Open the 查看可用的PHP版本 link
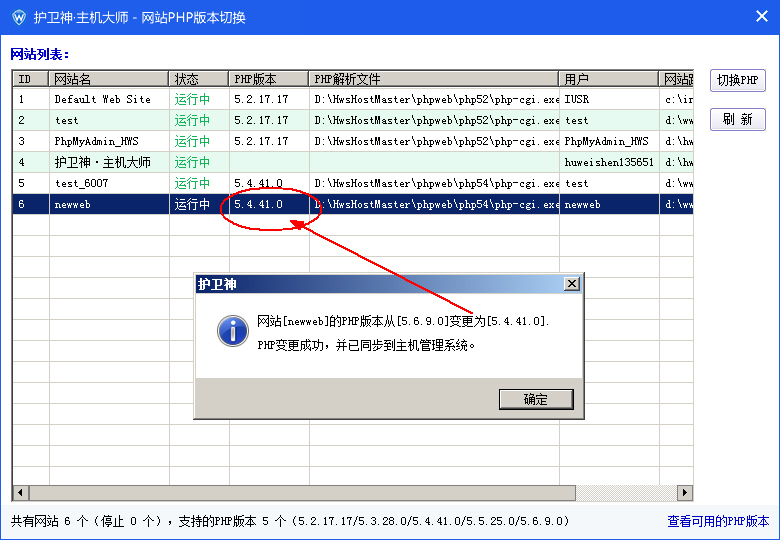The width and height of the screenshot is (780, 540). pyautogui.click(x=718, y=521)
